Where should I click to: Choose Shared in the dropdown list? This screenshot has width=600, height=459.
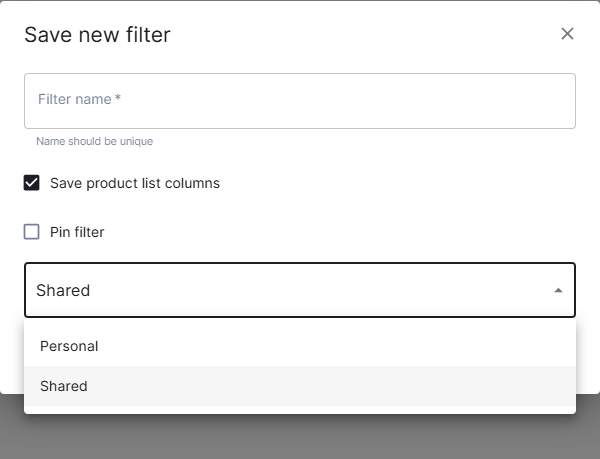64,386
